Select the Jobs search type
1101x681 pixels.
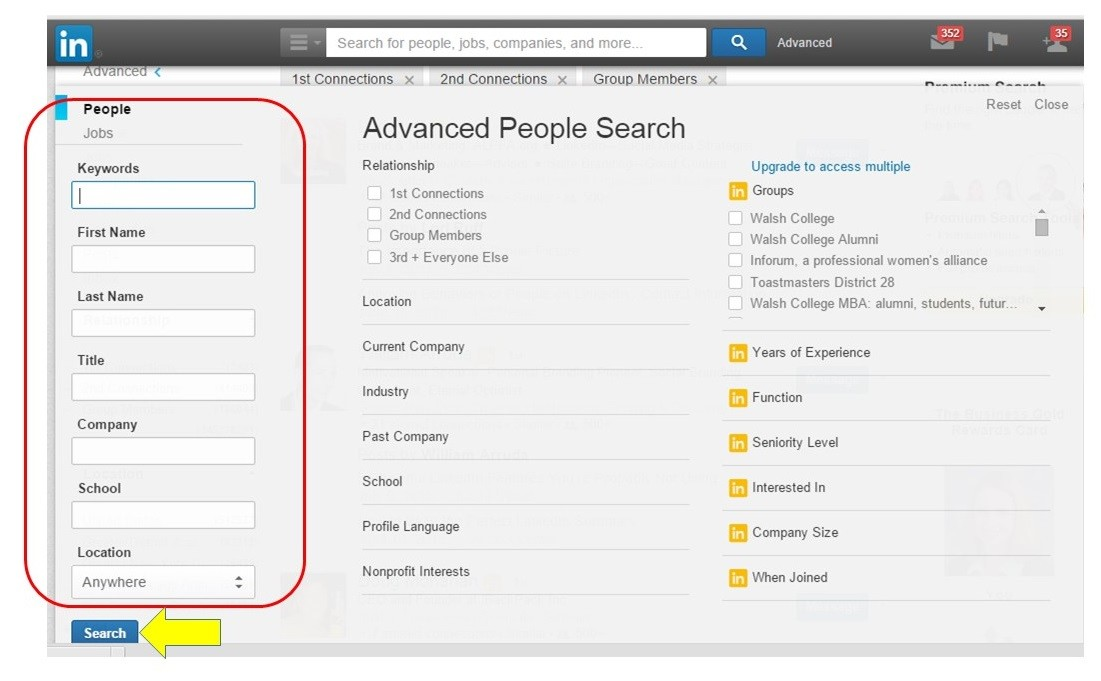coord(98,133)
